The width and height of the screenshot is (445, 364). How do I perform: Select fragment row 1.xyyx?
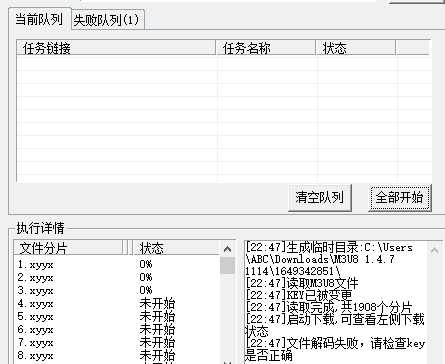(x=117, y=264)
